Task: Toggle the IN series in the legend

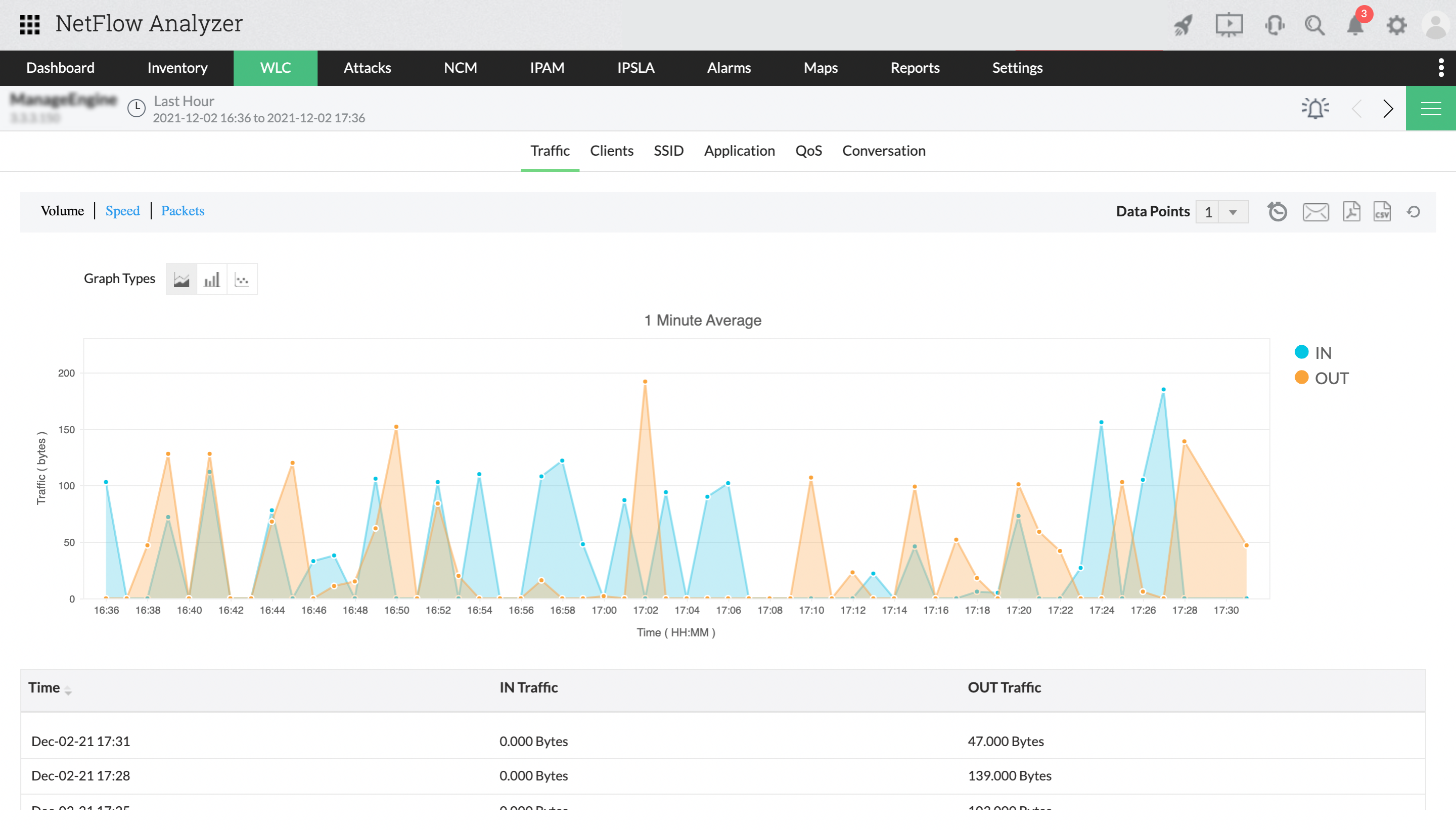Action: point(1323,352)
